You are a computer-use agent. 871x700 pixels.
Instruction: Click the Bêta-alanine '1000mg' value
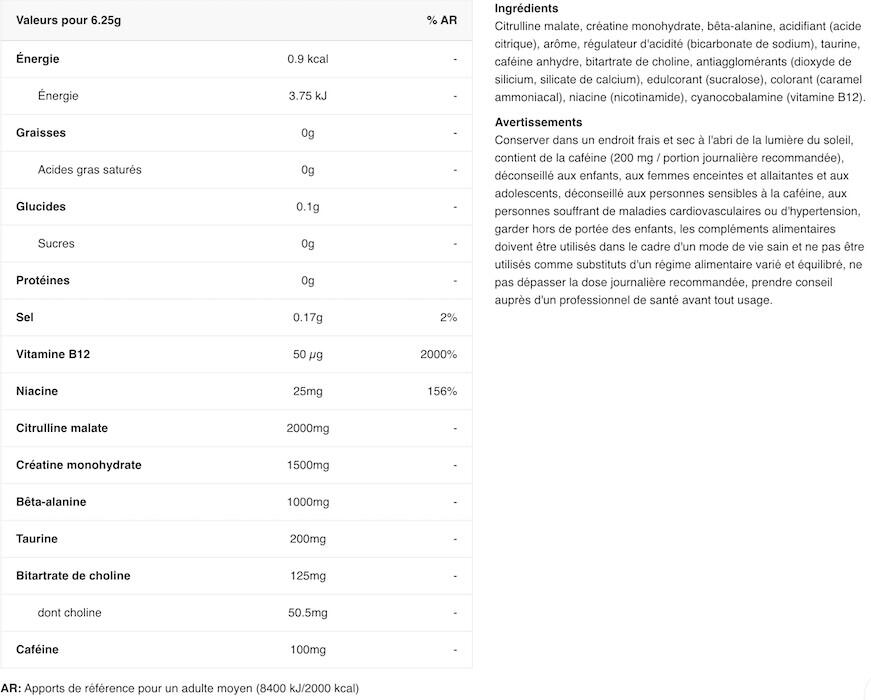(307, 502)
